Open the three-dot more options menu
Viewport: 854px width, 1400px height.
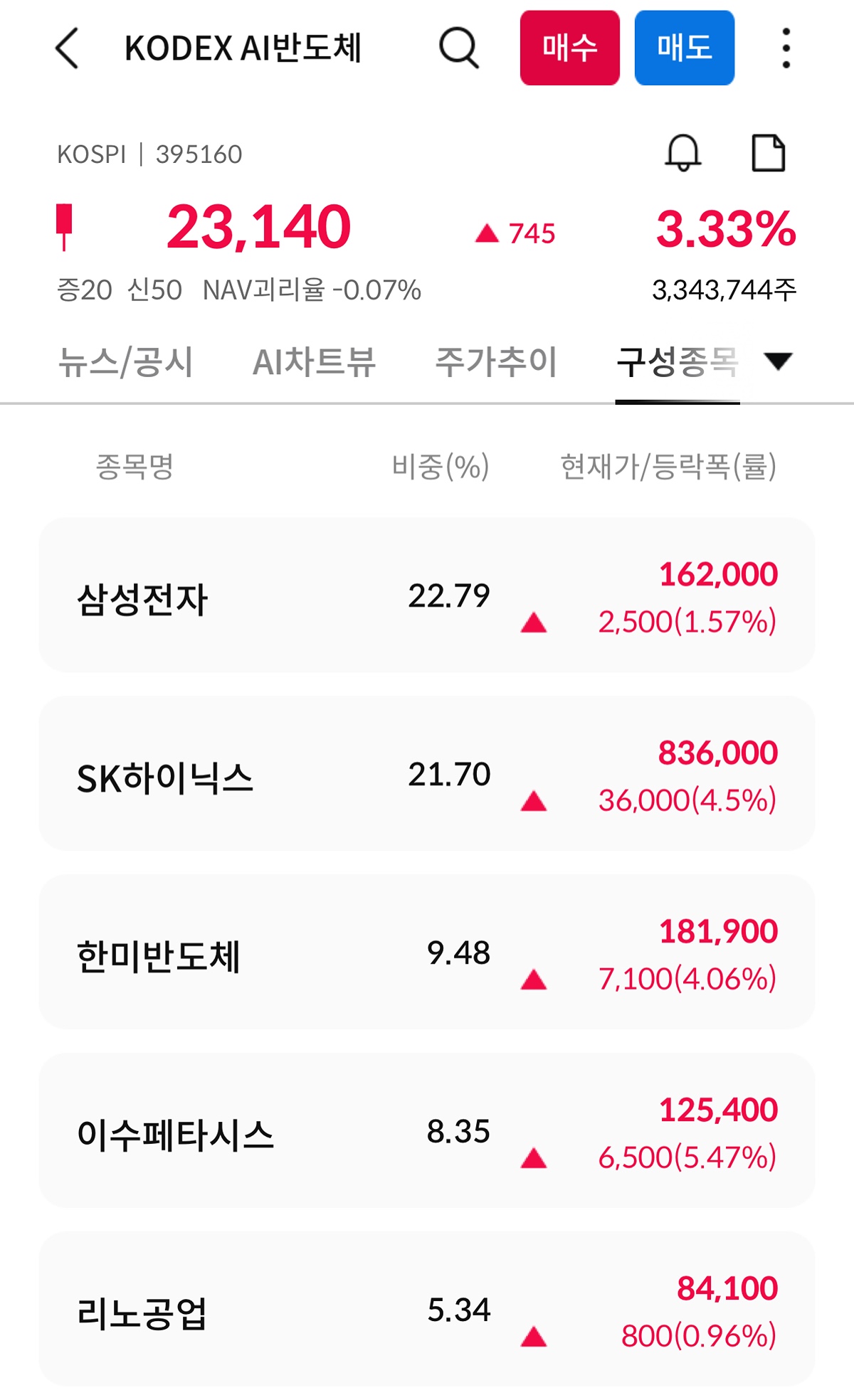pyautogui.click(x=786, y=48)
